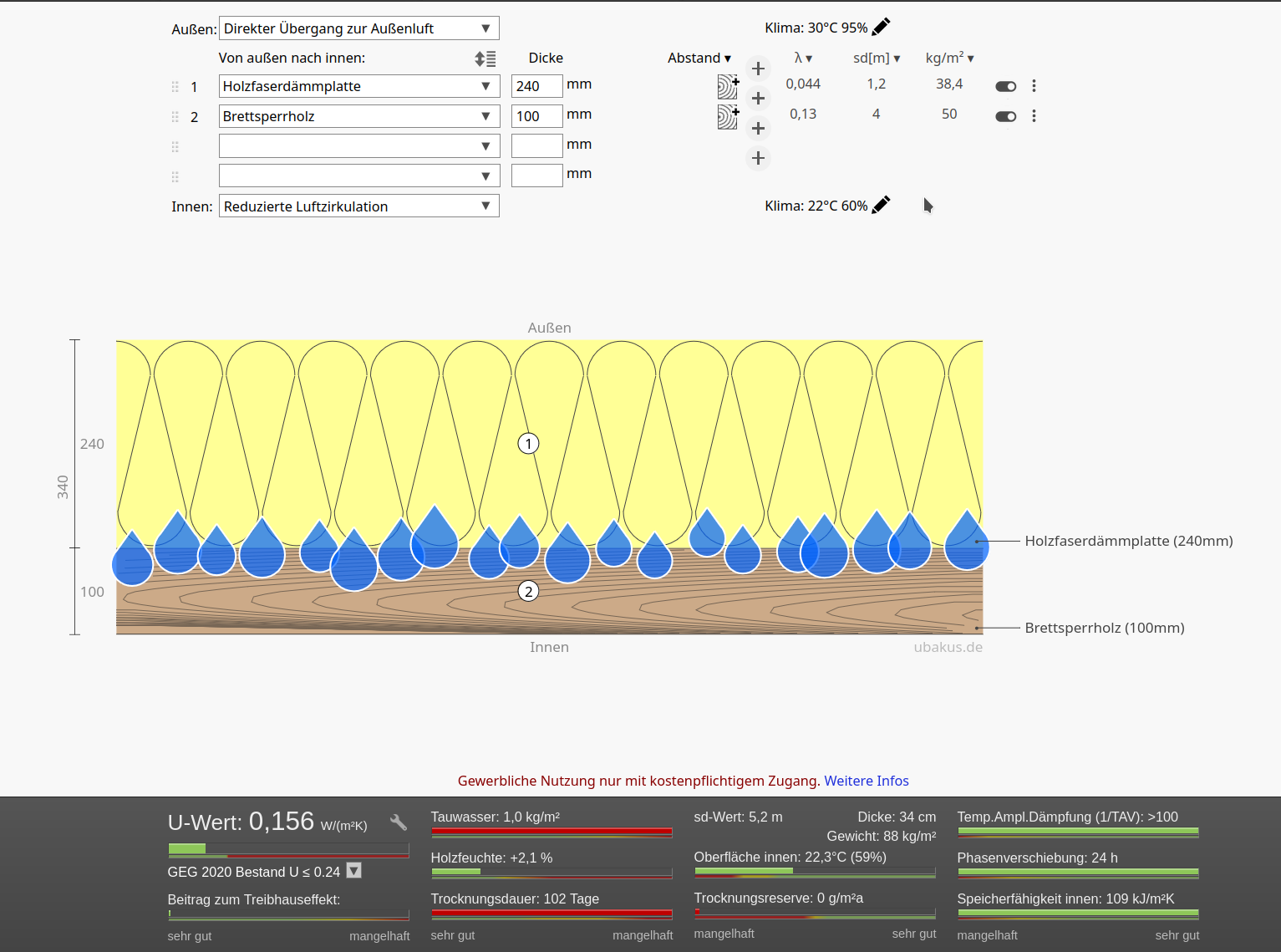Screen dimensions: 1281x952
Task: Open the Abstand column menu
Action: coord(699,59)
